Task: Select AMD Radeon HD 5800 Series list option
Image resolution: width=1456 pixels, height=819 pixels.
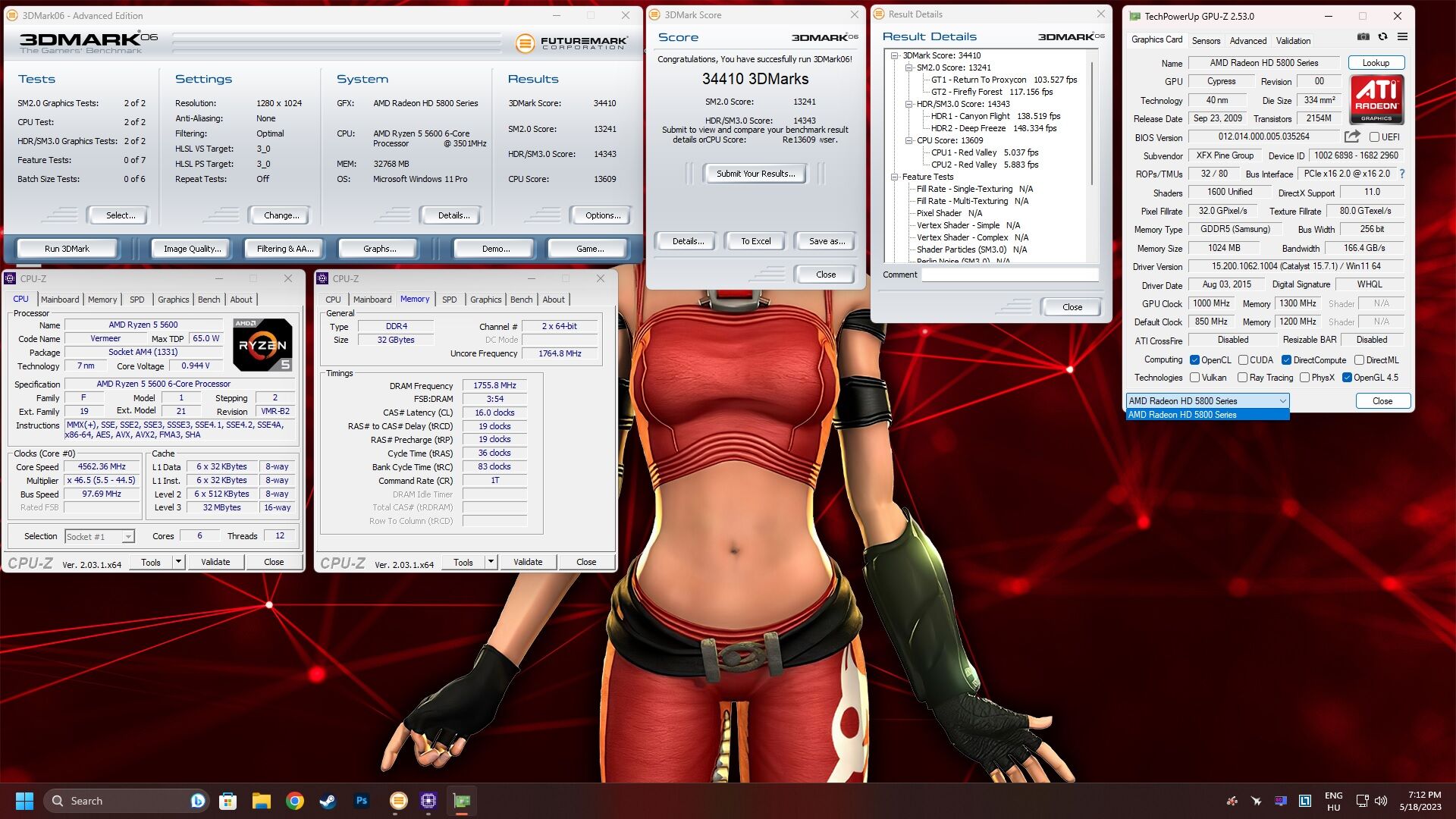Action: (1207, 415)
